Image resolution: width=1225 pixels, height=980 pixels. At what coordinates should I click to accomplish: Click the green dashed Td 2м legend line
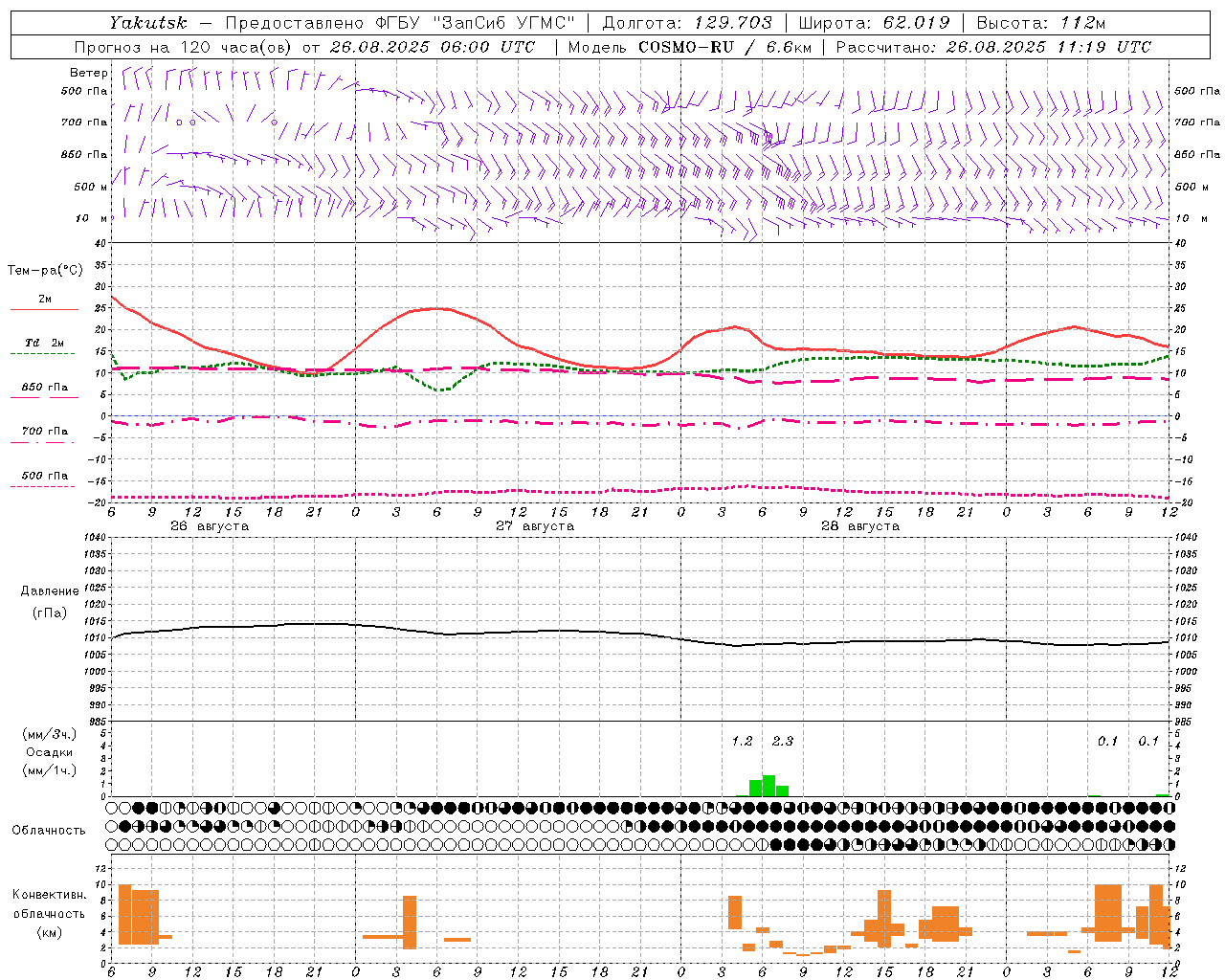pos(42,353)
